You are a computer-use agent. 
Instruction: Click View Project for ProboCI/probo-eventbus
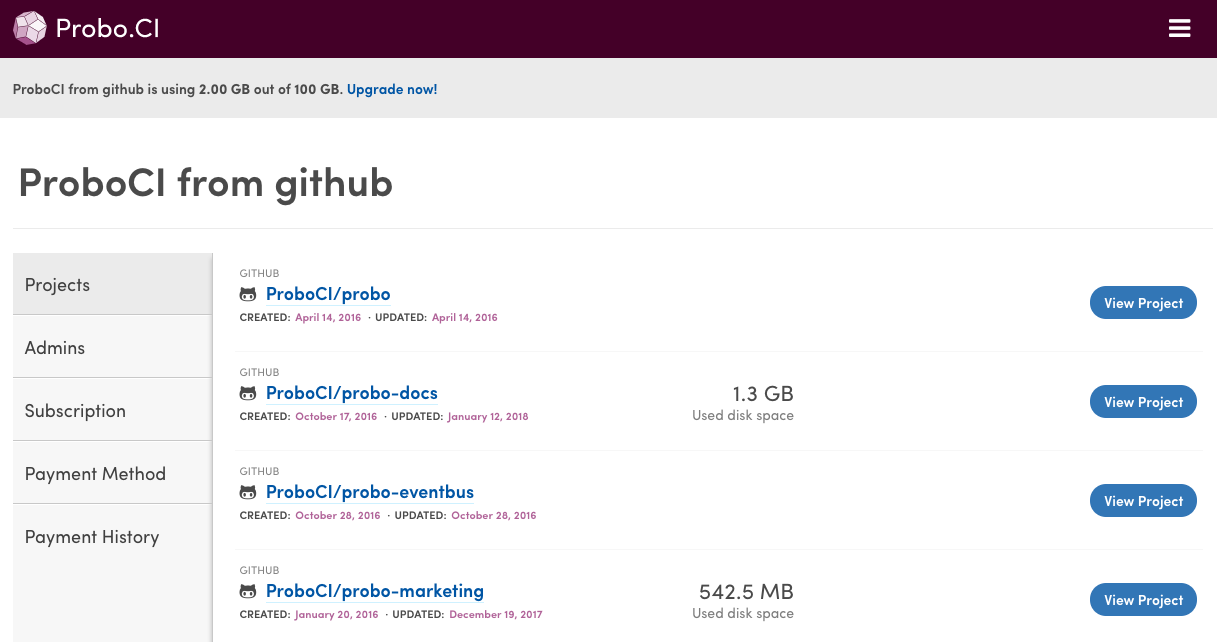click(x=1143, y=500)
